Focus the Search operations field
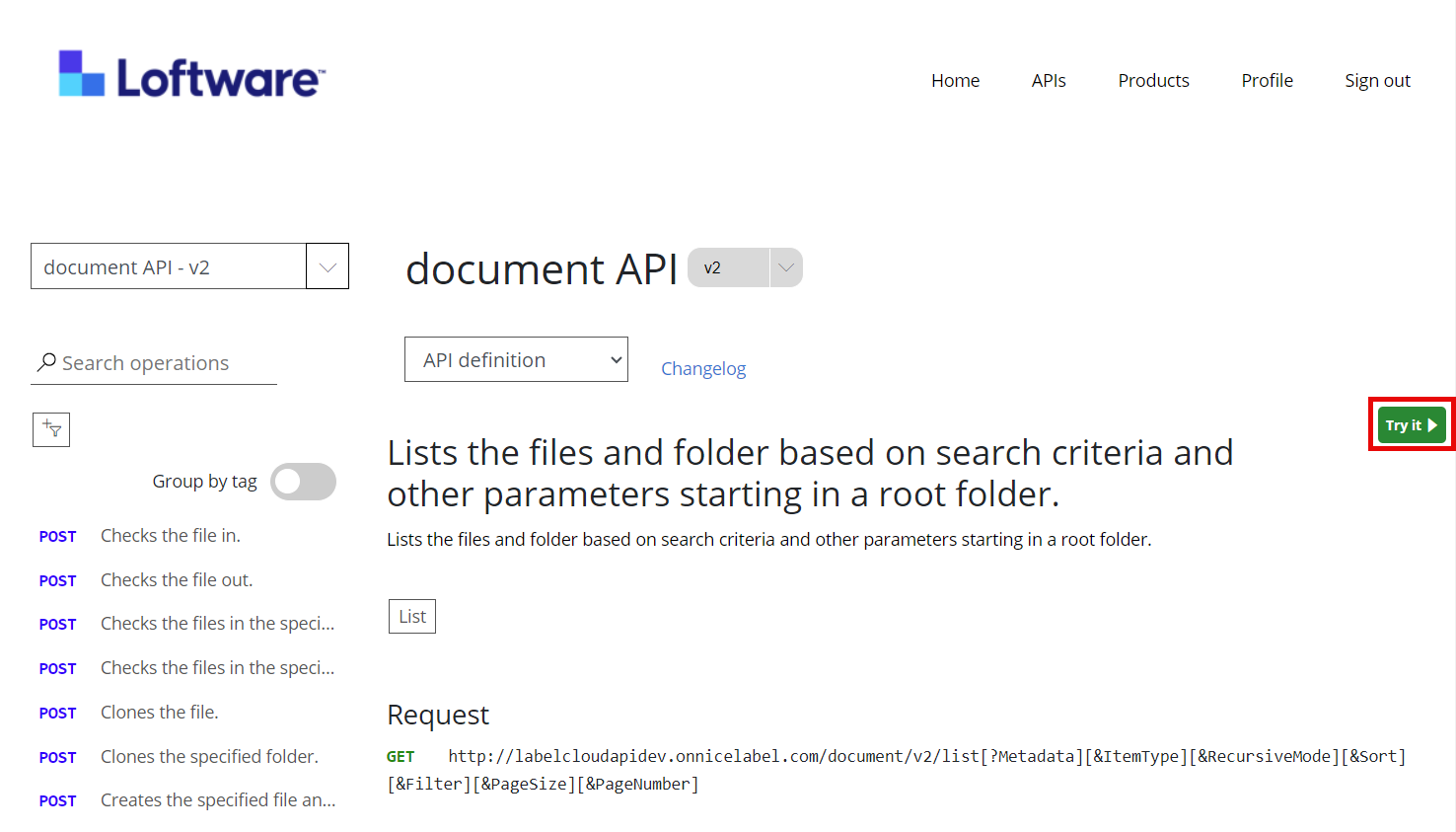The width and height of the screenshot is (1456, 832). [163, 363]
